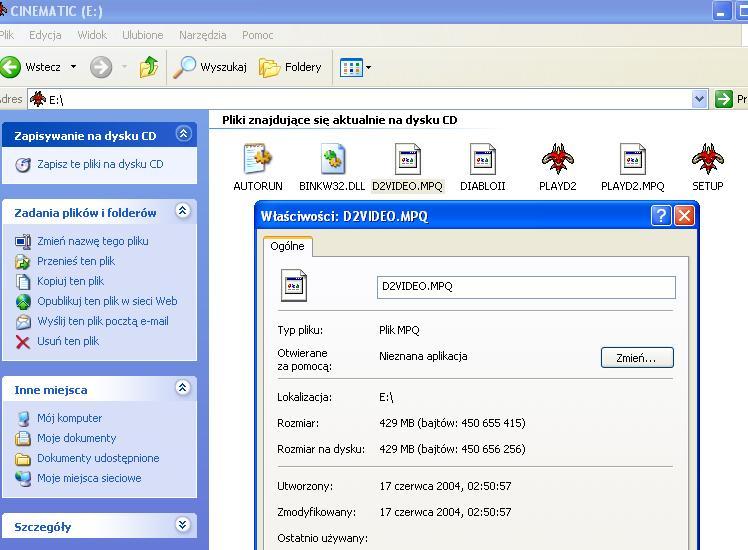Image resolution: width=748 pixels, height=550 pixels.
Task: Click Zmień nazwę tego pliku
Action: coord(93,241)
